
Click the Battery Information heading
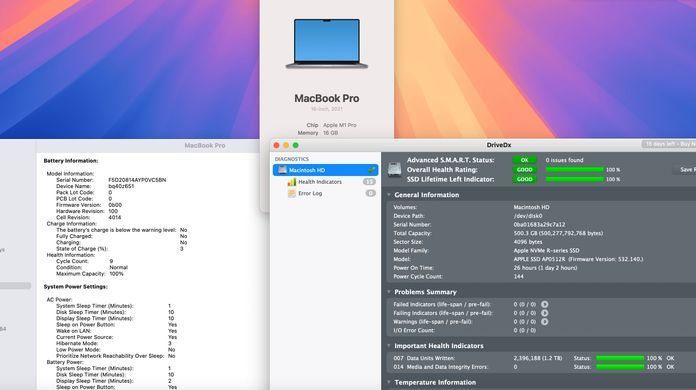(x=71, y=161)
